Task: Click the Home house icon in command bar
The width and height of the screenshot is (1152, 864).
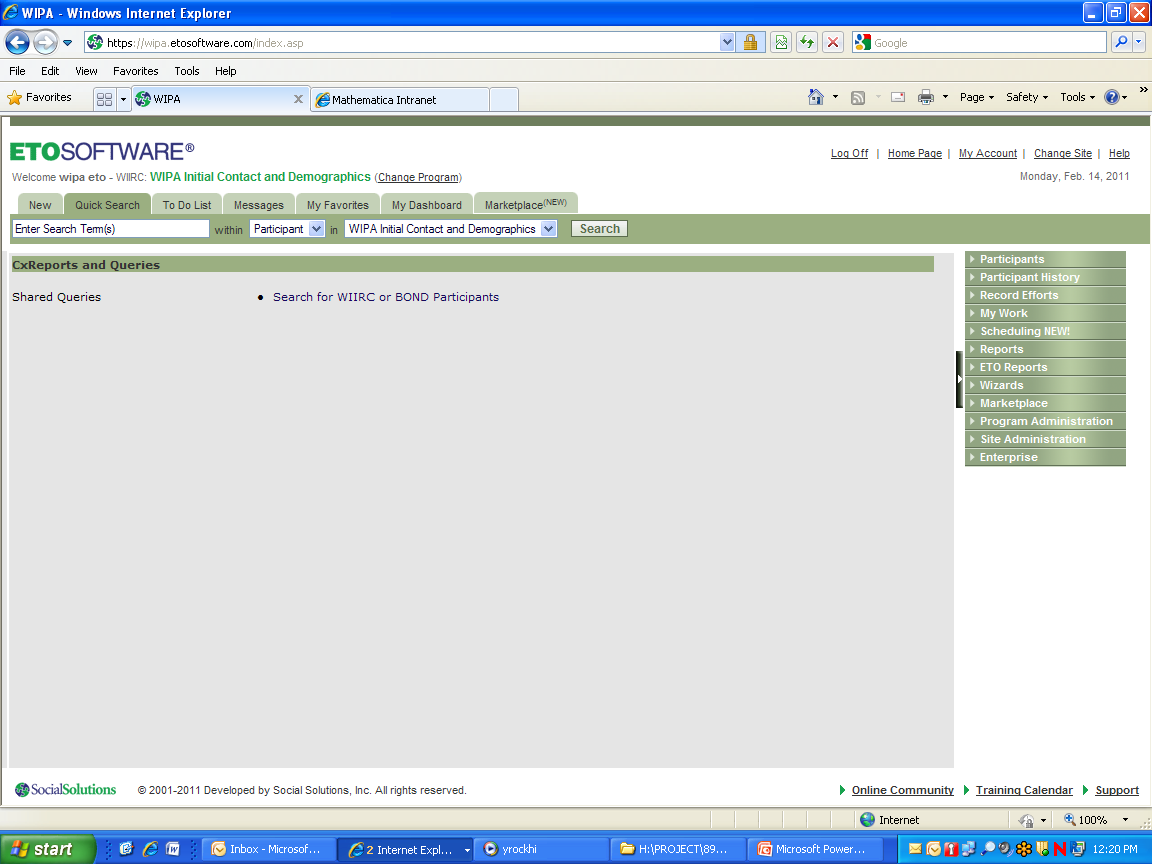Action: click(816, 97)
